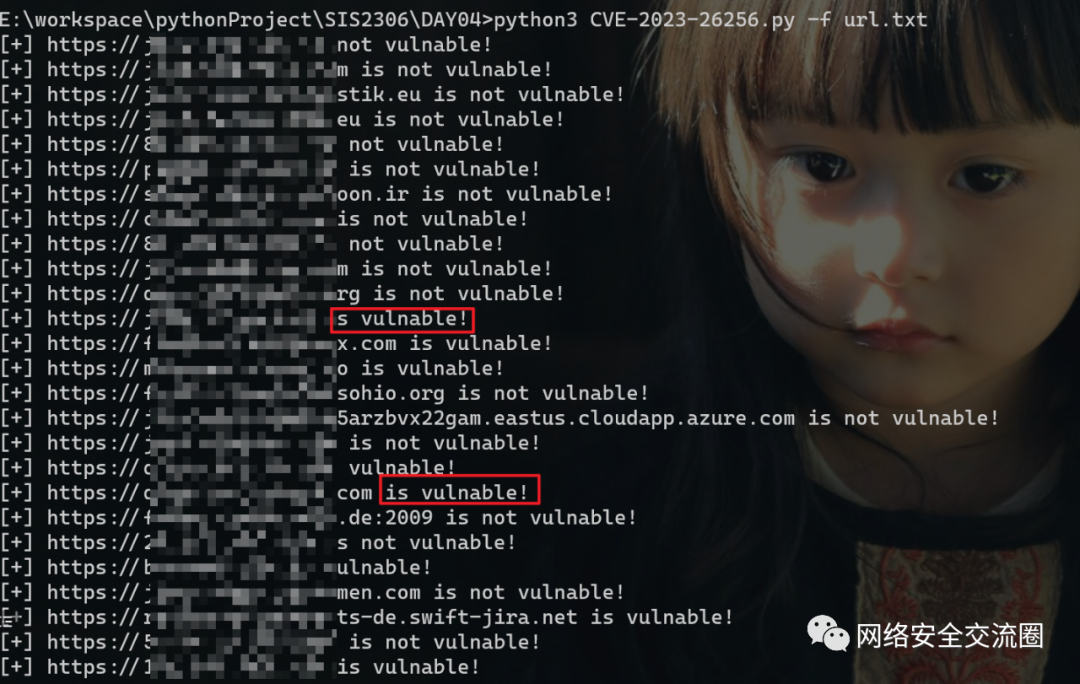Click the "sohio.org is not vulnable!" line
The width and height of the screenshot is (1080, 684).
coord(492,393)
